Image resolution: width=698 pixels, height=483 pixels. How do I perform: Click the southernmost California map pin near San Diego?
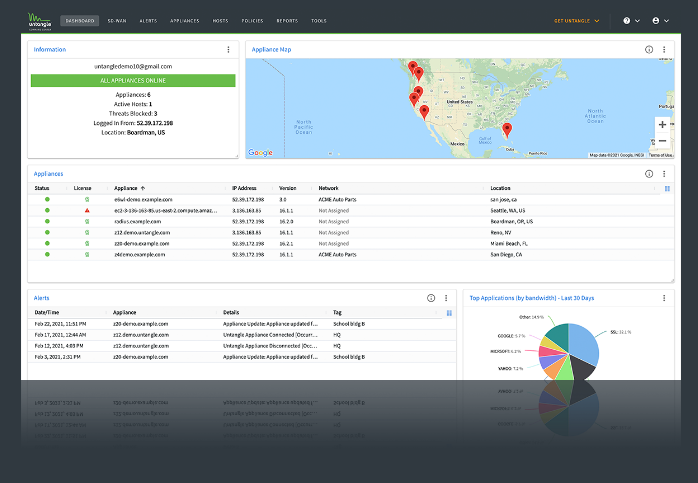(424, 112)
